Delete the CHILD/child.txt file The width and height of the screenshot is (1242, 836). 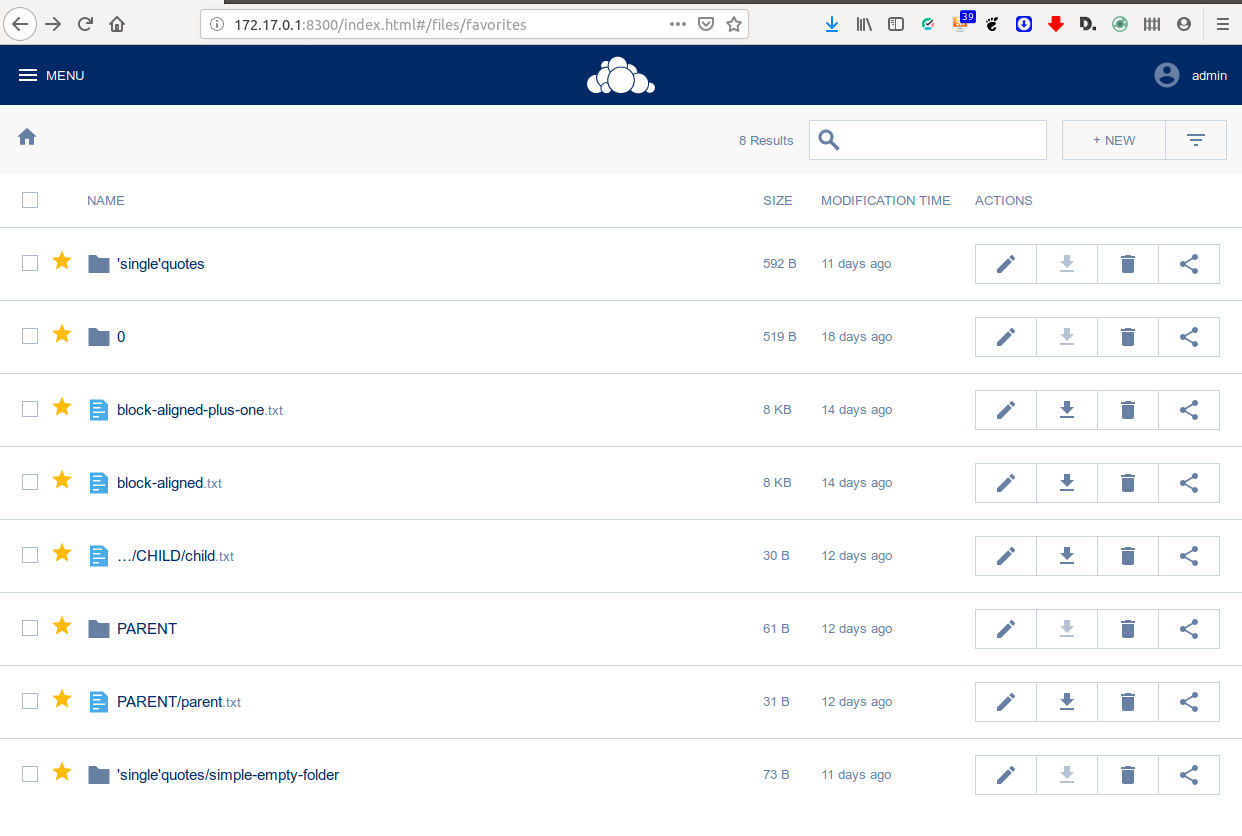(1128, 556)
